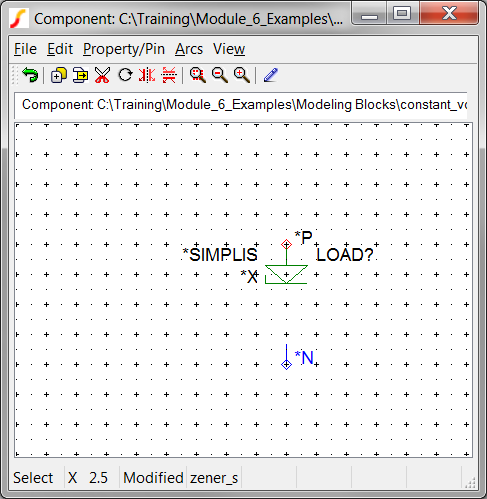The height and width of the screenshot is (499, 487).
Task: Click the Copy to clipboard icon
Action: pyautogui.click(x=80, y=75)
